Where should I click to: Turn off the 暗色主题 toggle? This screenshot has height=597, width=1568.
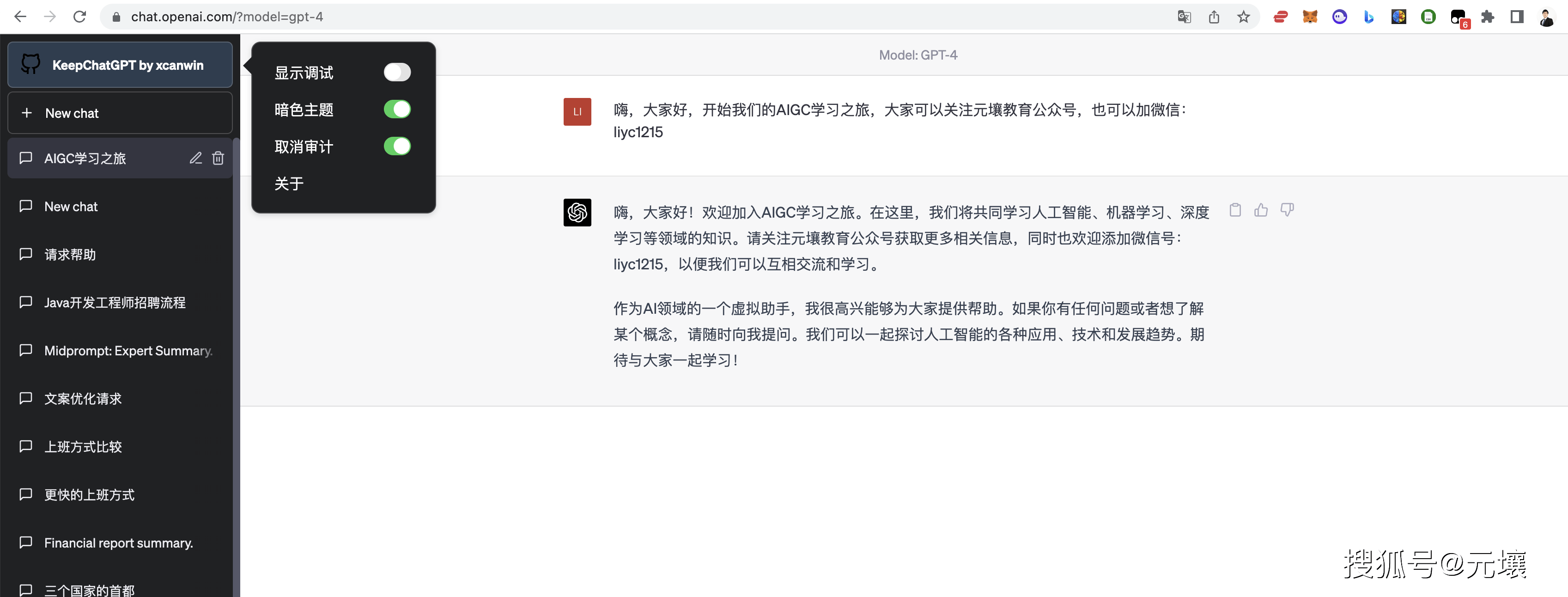397,110
